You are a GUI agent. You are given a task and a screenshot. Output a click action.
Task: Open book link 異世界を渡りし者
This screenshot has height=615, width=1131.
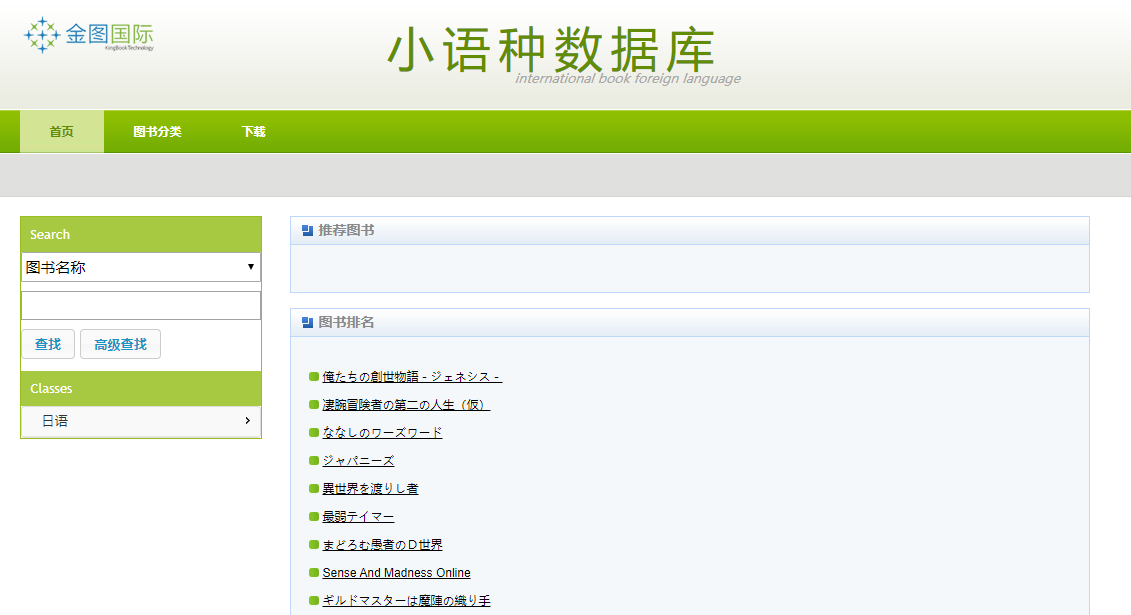(x=370, y=489)
